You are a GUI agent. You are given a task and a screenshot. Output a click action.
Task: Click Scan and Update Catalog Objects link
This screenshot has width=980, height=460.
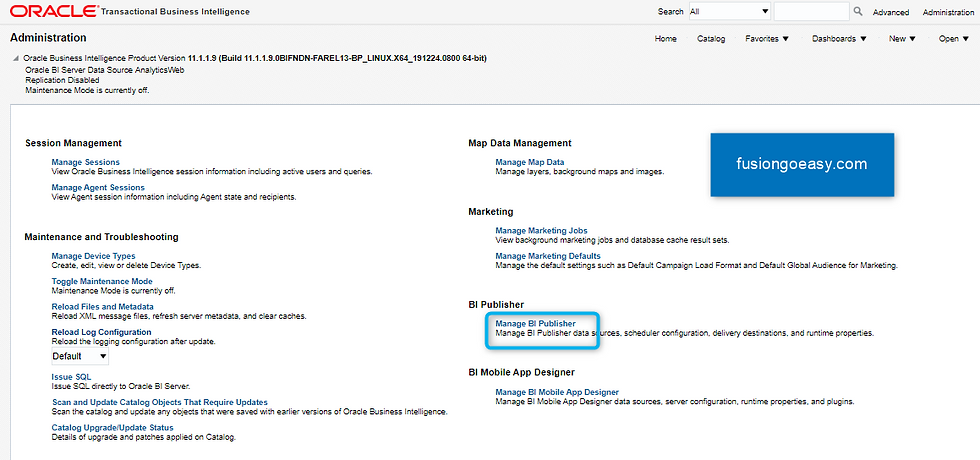coord(159,402)
